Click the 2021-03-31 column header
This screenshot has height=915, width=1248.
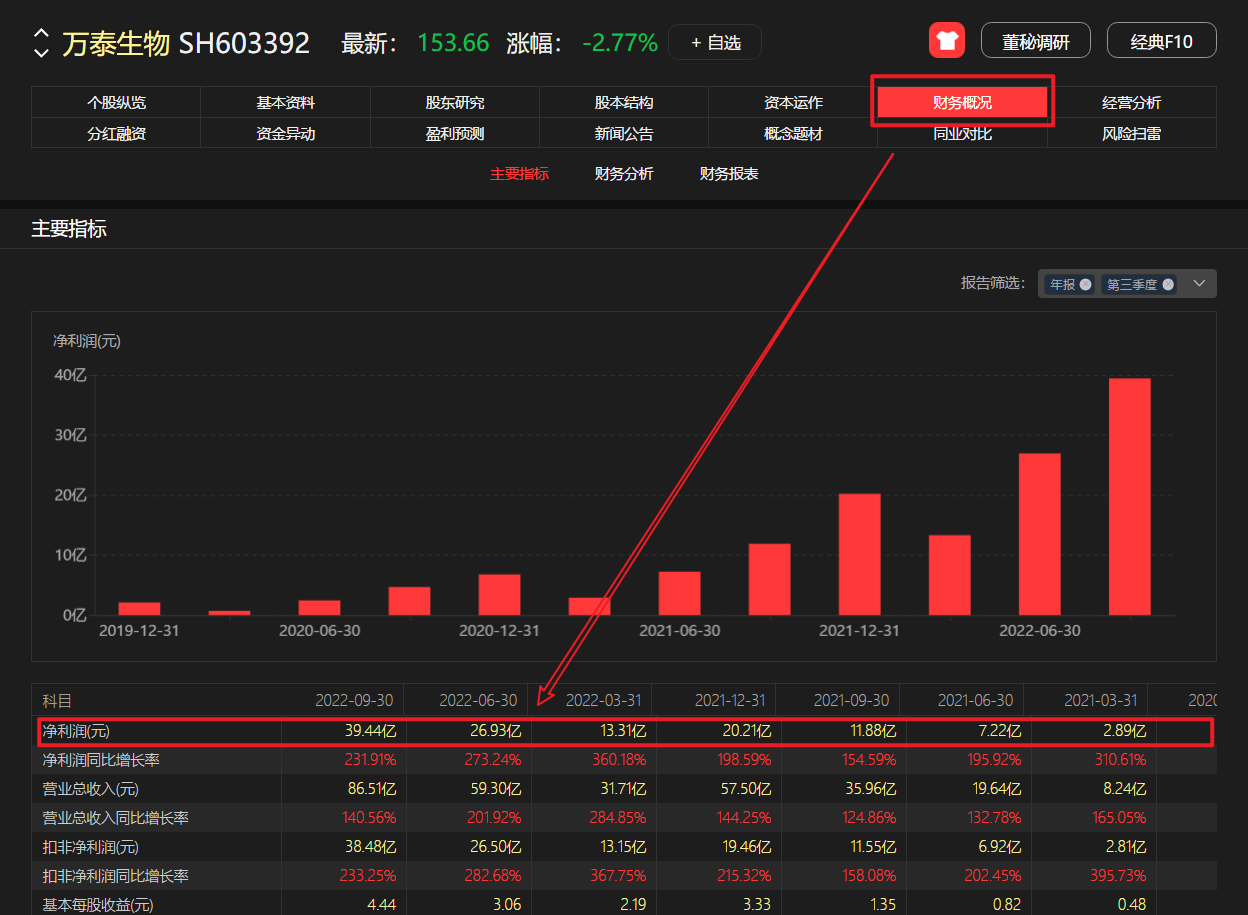(x=1102, y=701)
